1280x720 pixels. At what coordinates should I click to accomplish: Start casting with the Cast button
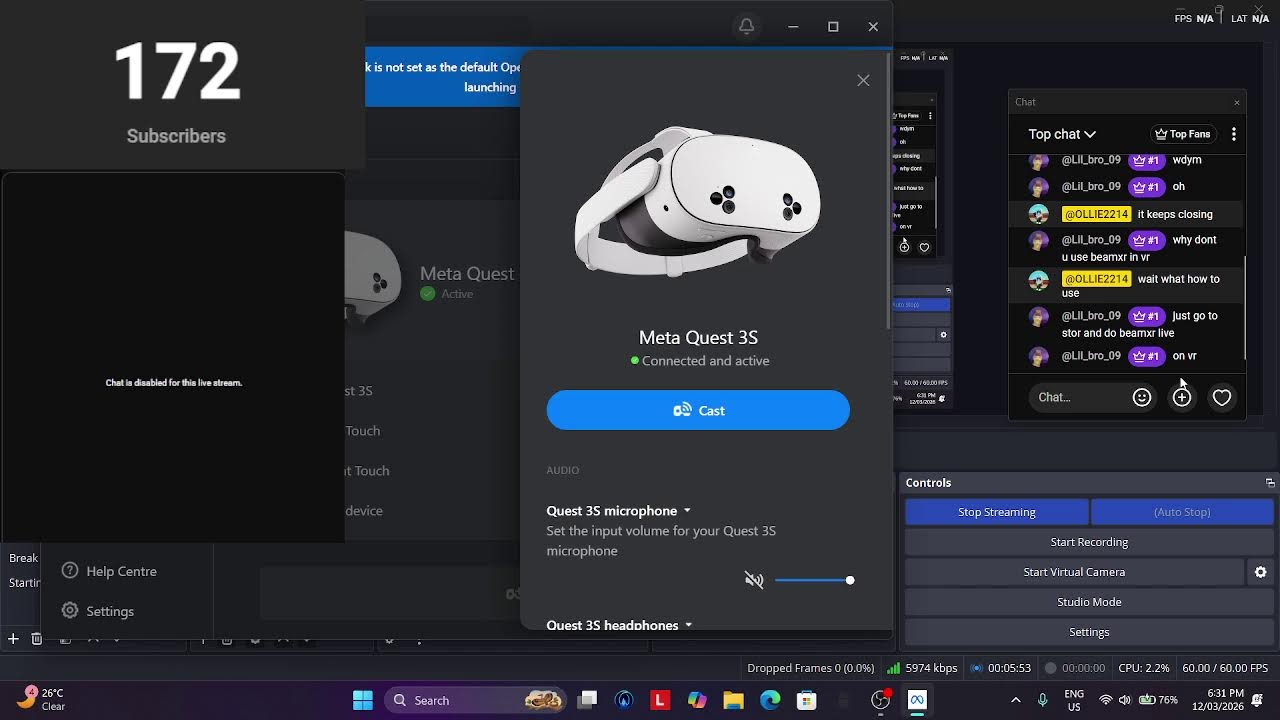pos(698,410)
